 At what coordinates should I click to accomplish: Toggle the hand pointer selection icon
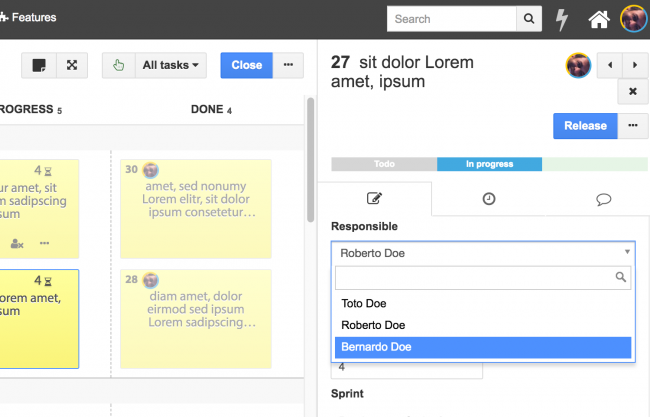[x=118, y=65]
